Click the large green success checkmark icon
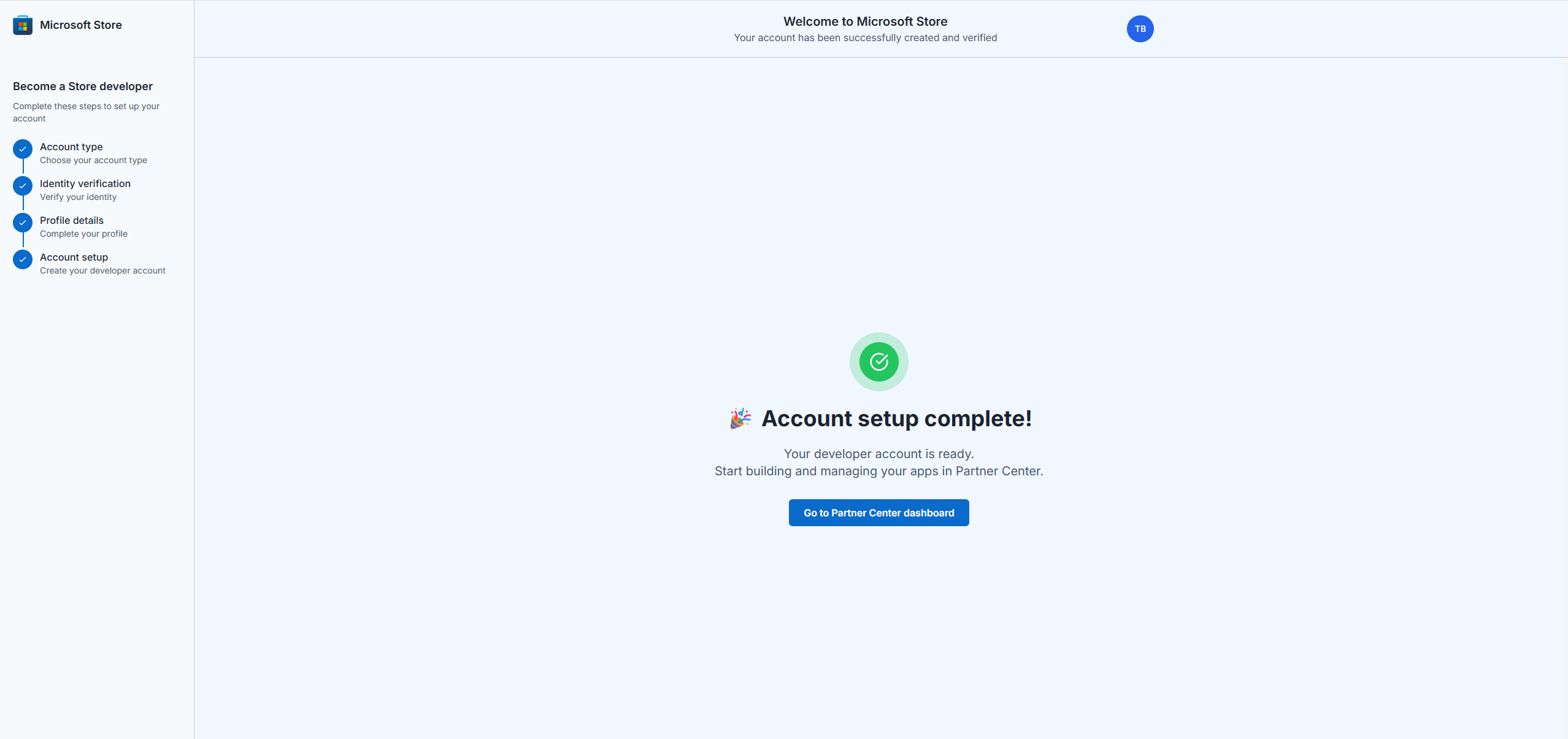This screenshot has width=1568, height=739. [x=878, y=362]
